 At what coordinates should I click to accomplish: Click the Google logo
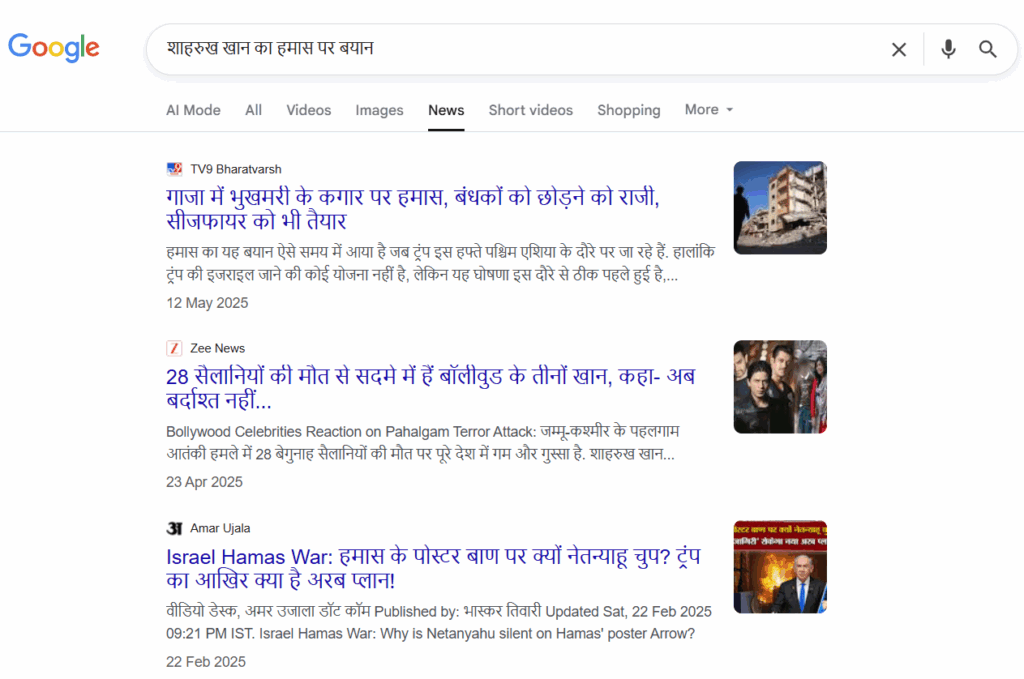tap(54, 47)
